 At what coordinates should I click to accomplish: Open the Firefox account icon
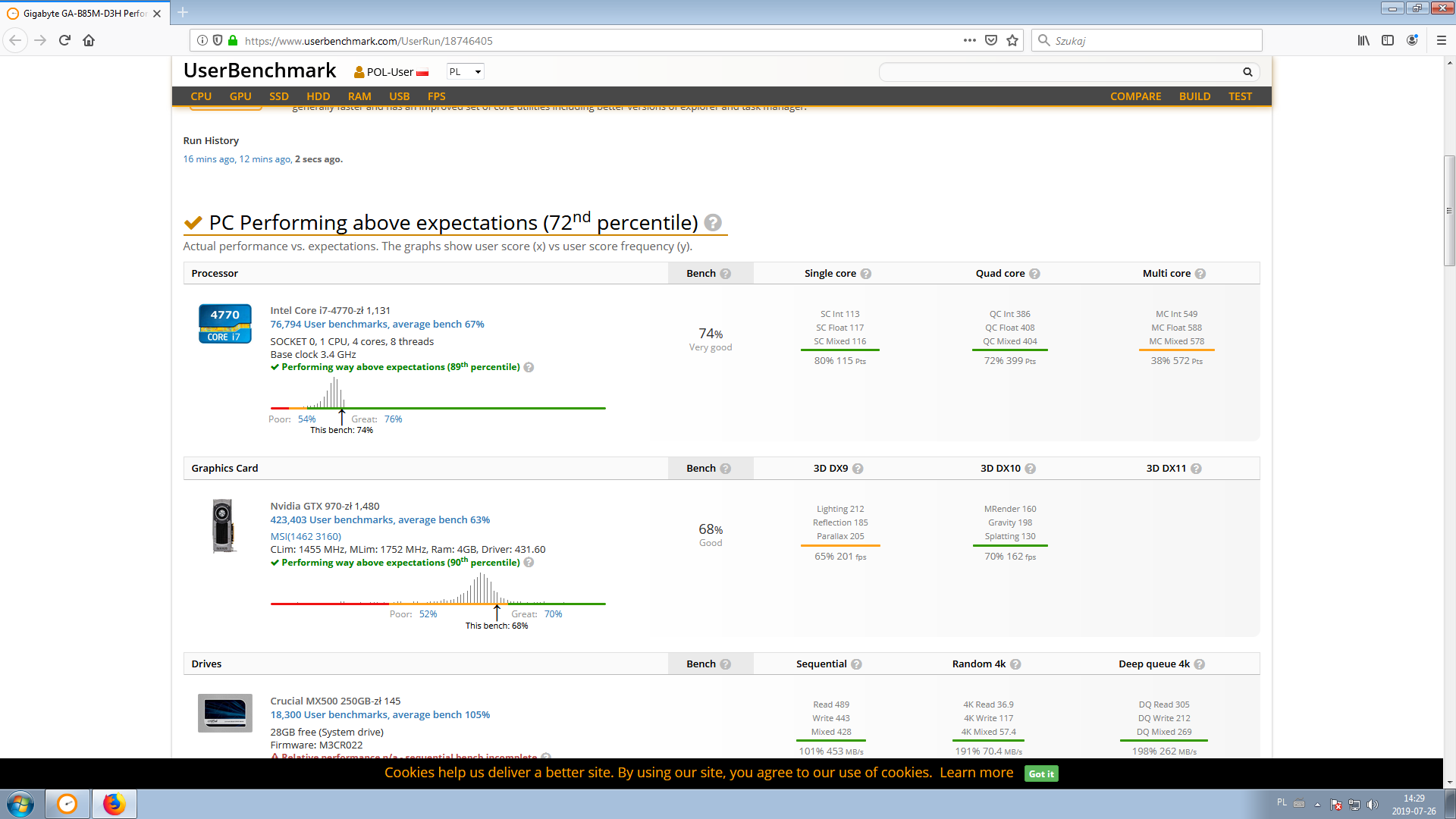coord(1412,40)
